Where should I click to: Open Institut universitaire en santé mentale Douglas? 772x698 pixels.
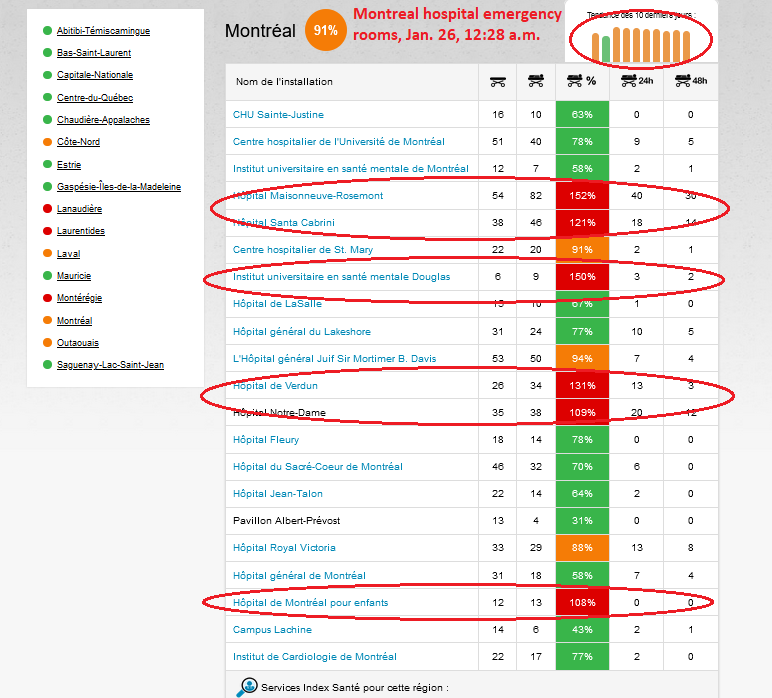pyautogui.click(x=341, y=277)
